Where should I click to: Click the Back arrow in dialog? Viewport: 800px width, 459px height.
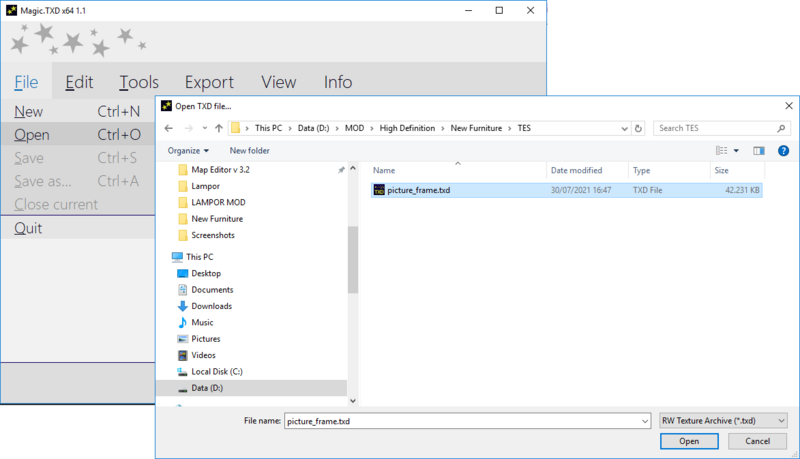tap(169, 128)
